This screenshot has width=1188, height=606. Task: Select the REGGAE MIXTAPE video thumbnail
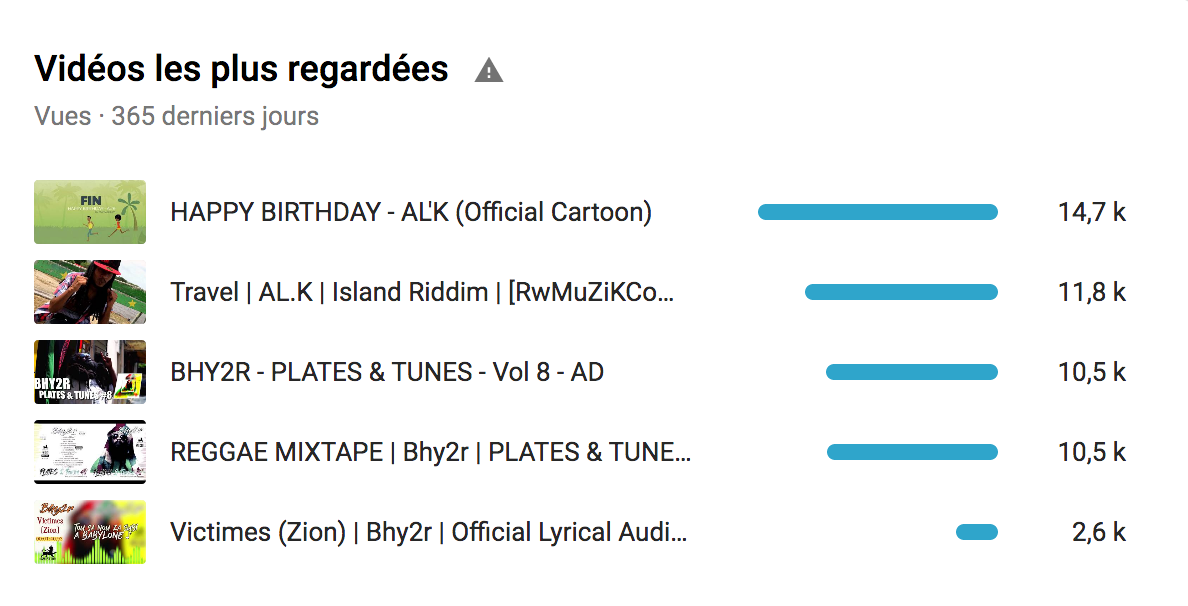90,452
